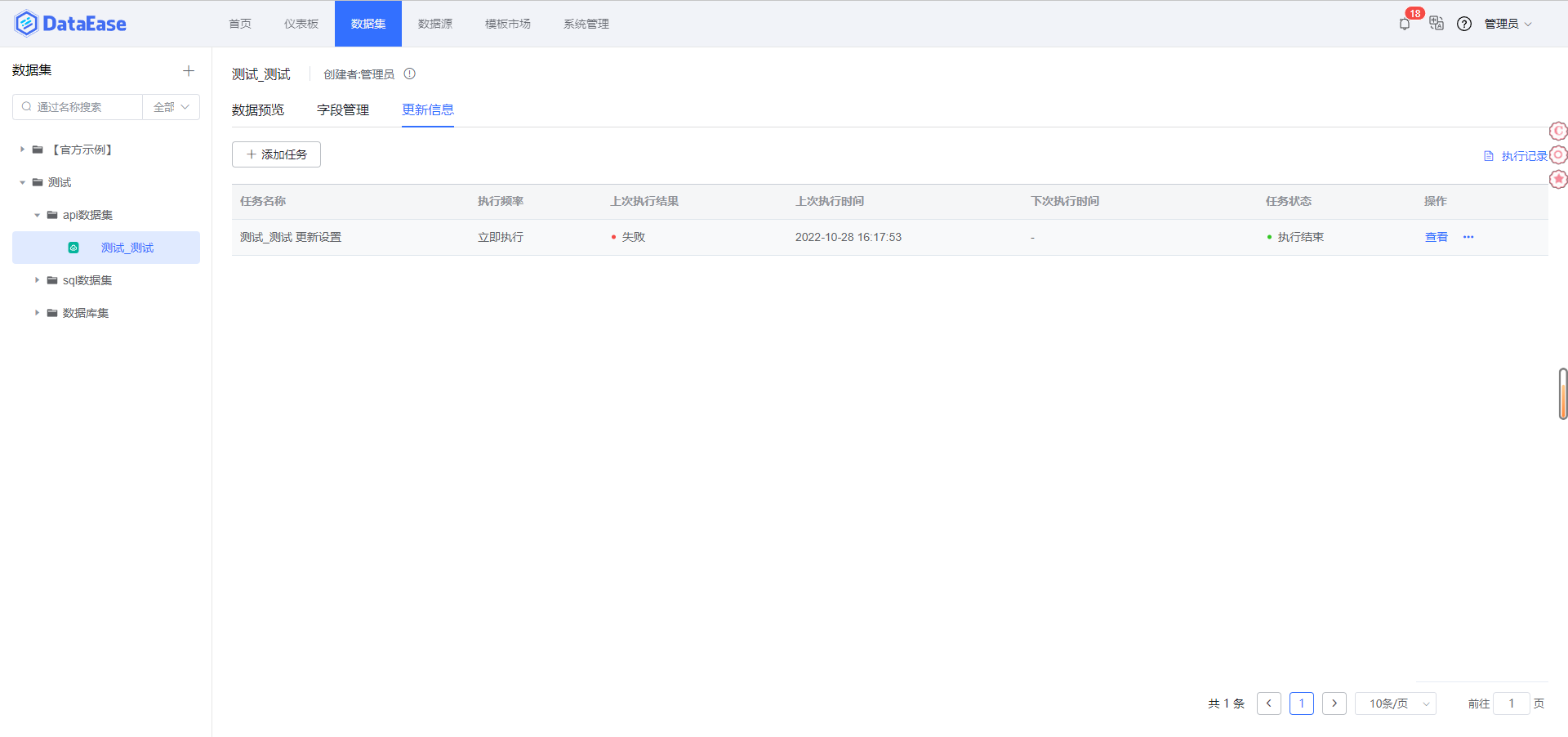Click the 添加任务 button

(x=276, y=154)
